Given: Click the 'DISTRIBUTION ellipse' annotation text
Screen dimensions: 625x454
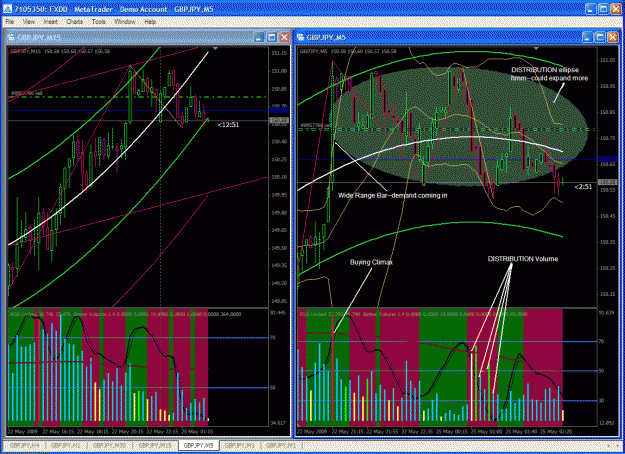Looking at the screenshot, I should pyautogui.click(x=545, y=70).
